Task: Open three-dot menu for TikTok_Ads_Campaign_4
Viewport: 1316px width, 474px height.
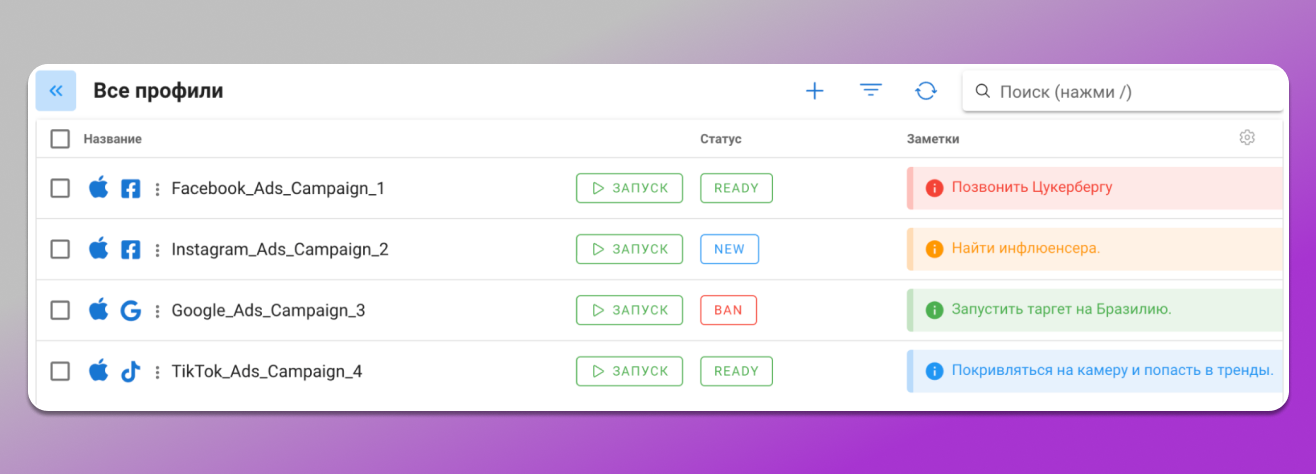Action: [x=157, y=372]
